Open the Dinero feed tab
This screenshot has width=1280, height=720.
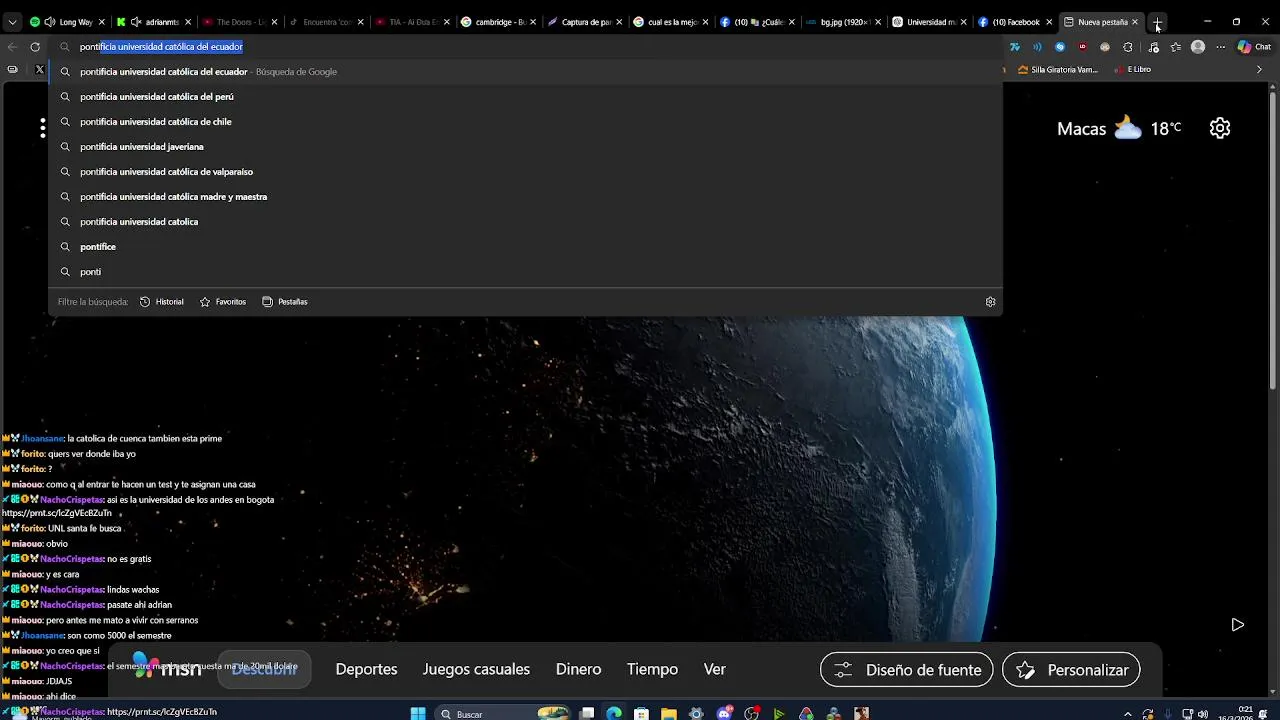coord(579,669)
